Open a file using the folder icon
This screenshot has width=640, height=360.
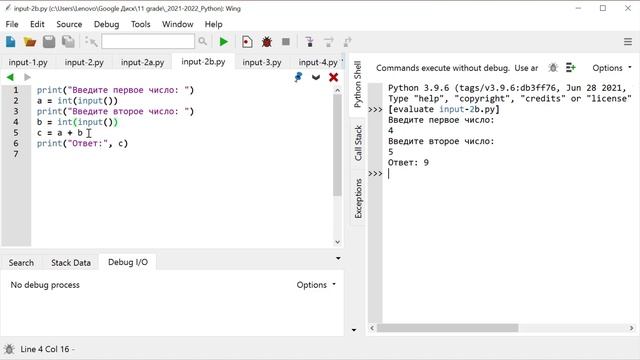click(30, 42)
